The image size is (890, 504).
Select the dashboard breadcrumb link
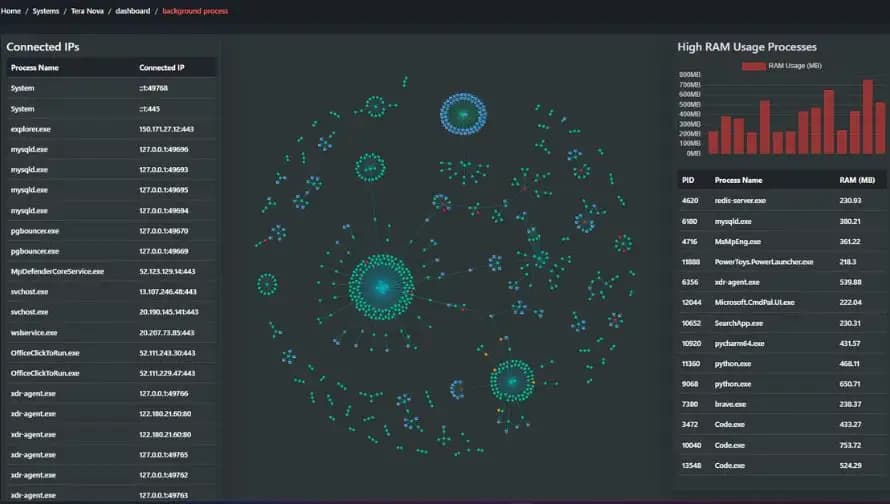[132, 11]
